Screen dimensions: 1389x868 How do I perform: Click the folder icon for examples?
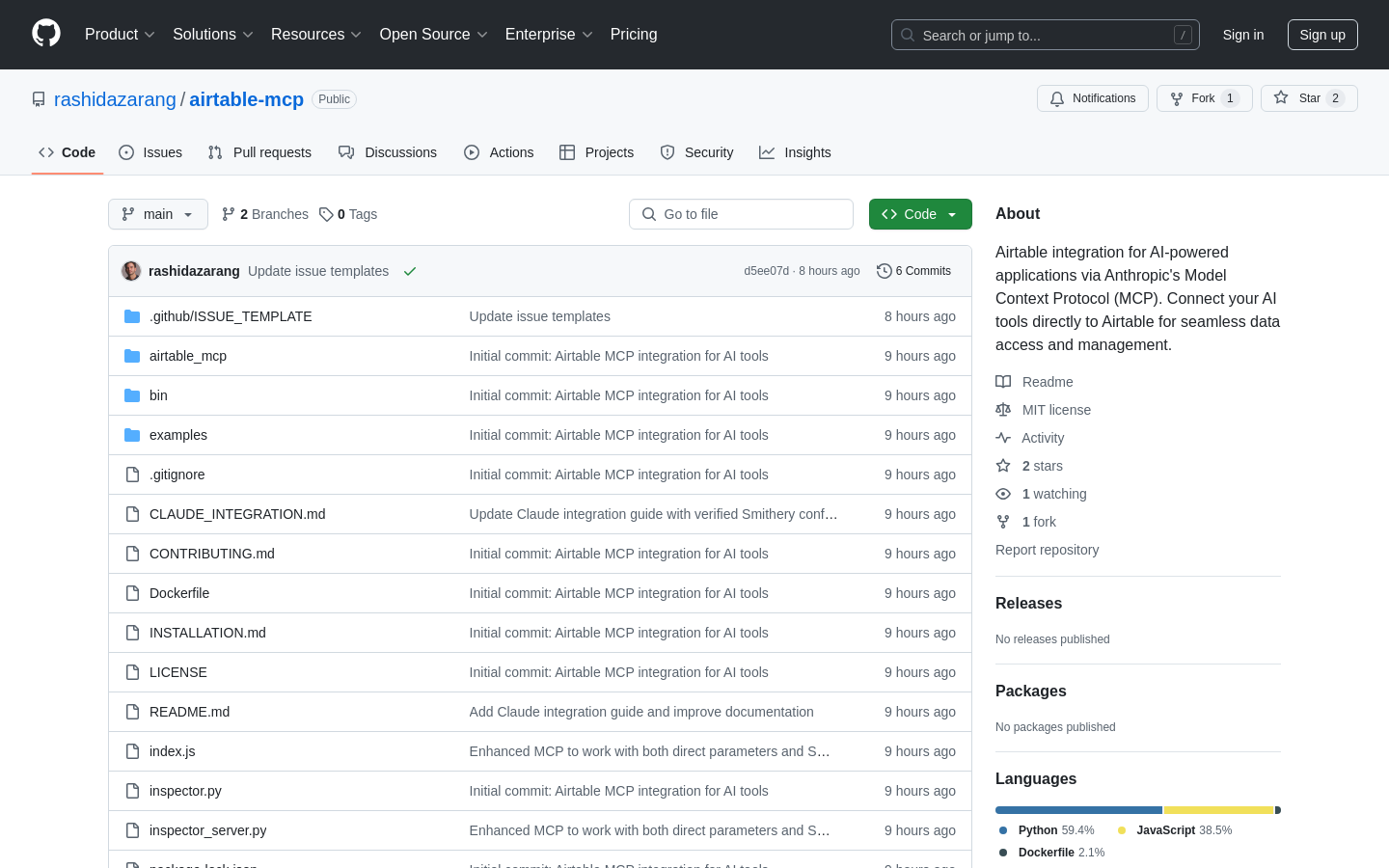(x=132, y=435)
